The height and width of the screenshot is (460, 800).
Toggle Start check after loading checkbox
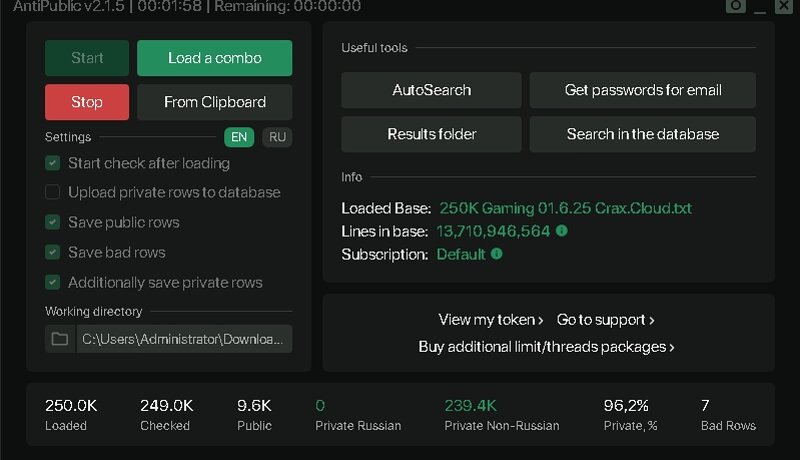52,163
